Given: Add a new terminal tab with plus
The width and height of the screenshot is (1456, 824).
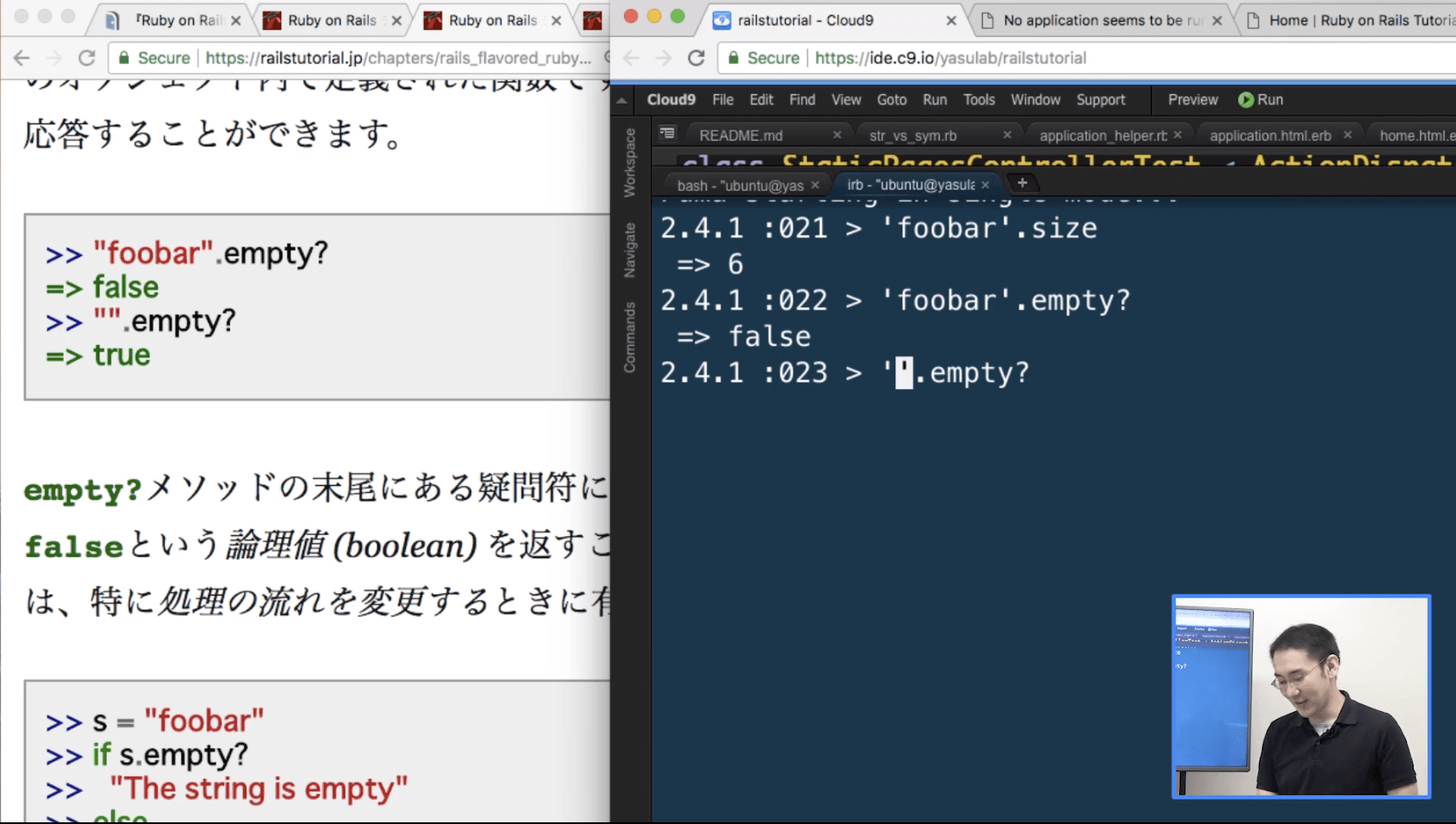Looking at the screenshot, I should click(1022, 183).
